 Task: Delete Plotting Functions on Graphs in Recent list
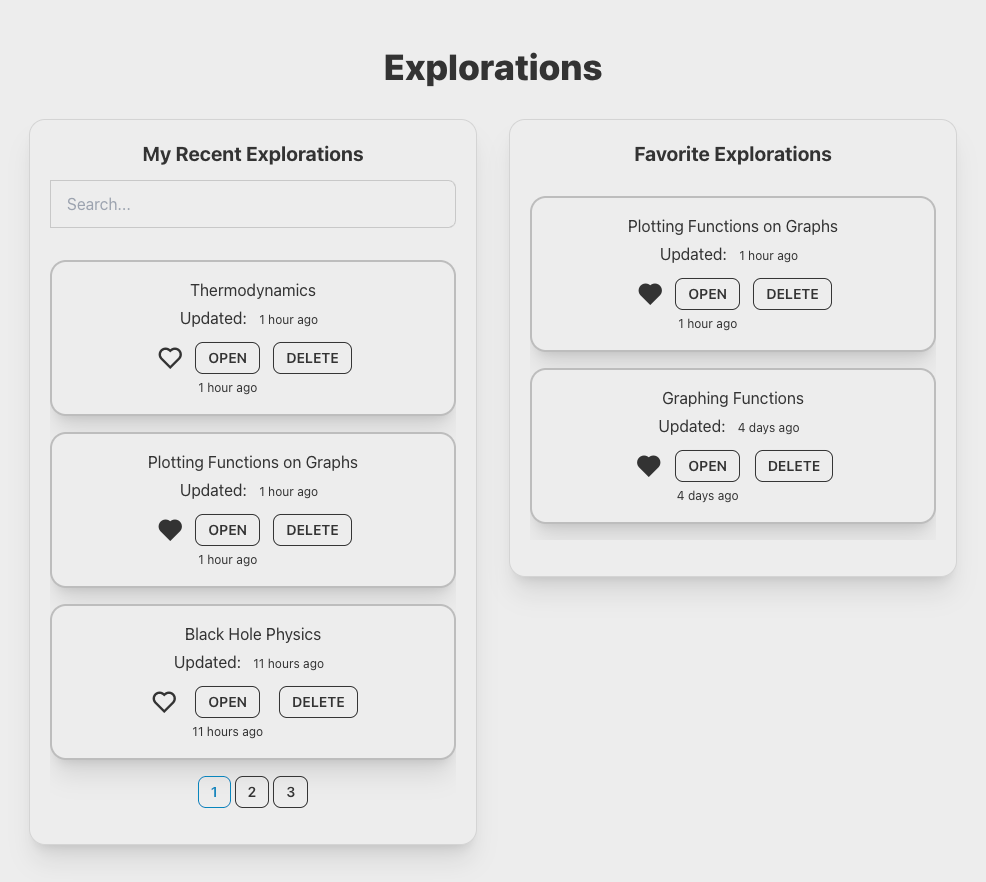click(312, 530)
